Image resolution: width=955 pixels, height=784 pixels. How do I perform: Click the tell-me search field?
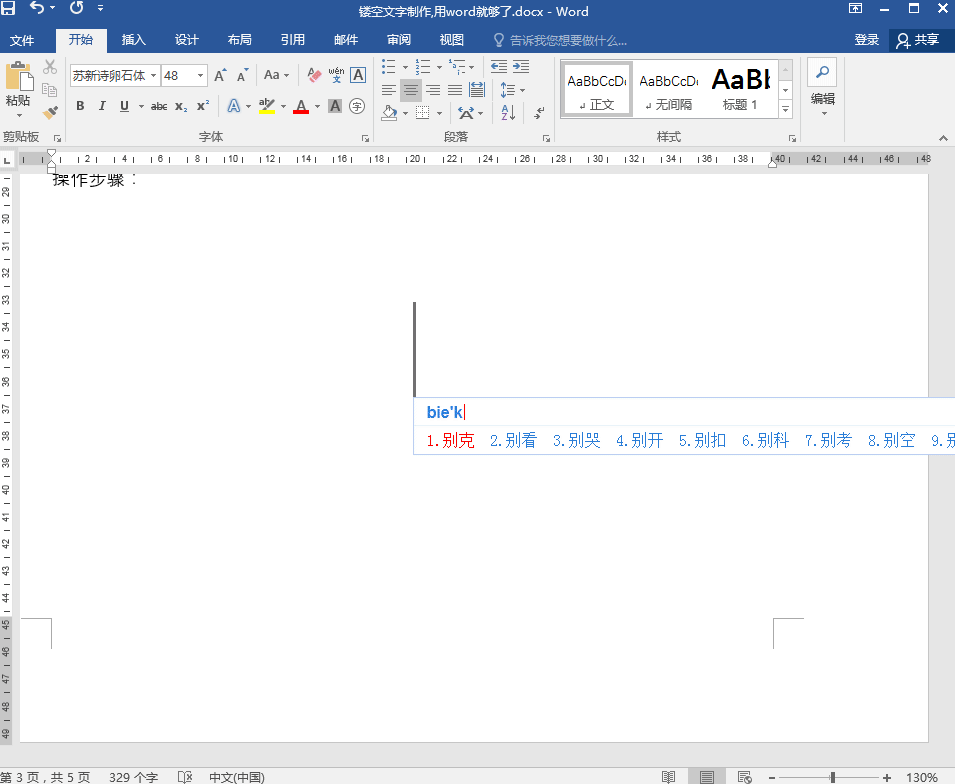pyautogui.click(x=560, y=40)
